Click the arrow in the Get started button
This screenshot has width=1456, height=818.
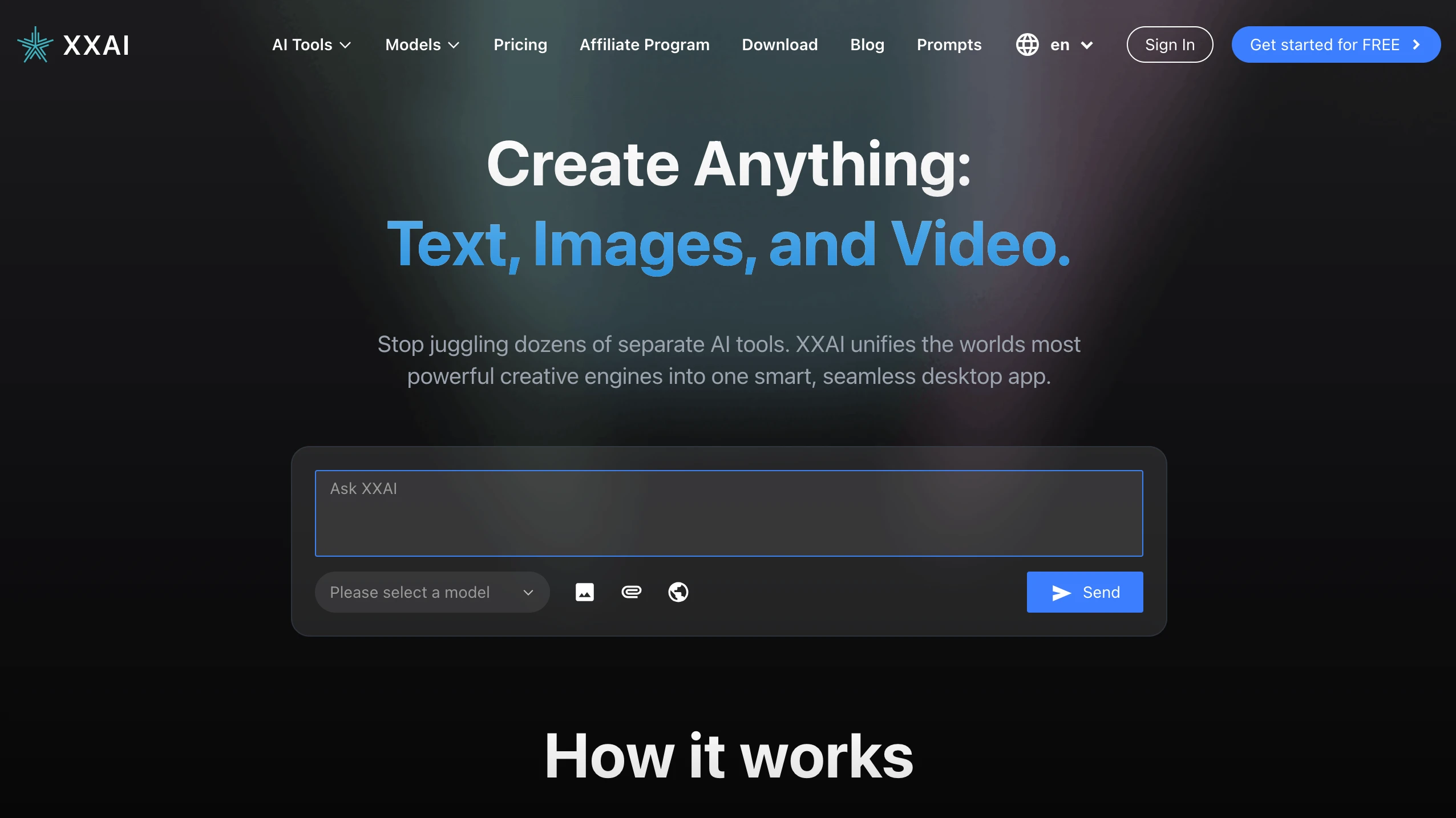point(1417,44)
